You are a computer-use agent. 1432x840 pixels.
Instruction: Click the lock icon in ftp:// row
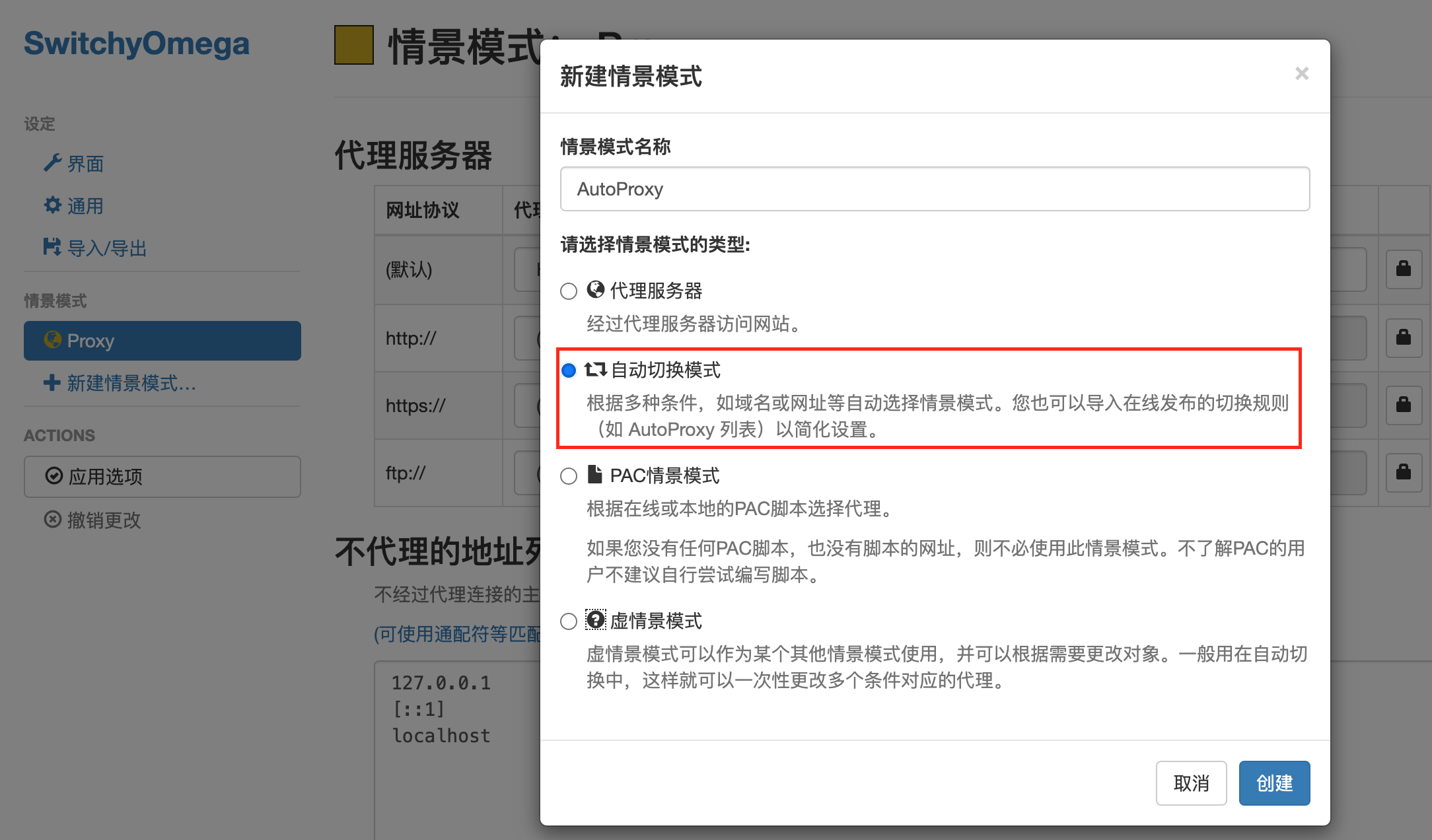click(1404, 472)
